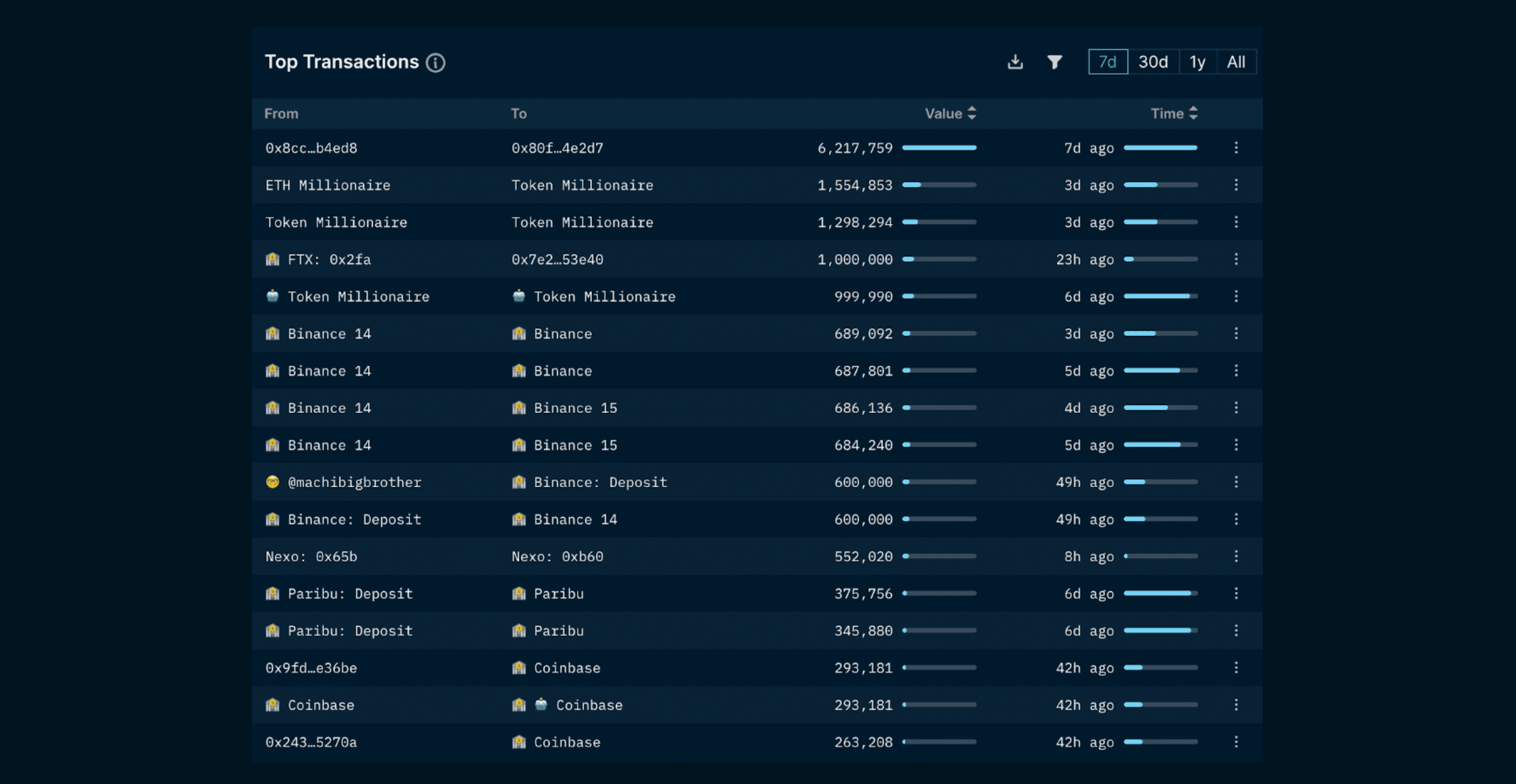Image resolution: width=1516 pixels, height=784 pixels.
Task: Open options menu for 0x243…5270a row
Action: pyautogui.click(x=1236, y=742)
